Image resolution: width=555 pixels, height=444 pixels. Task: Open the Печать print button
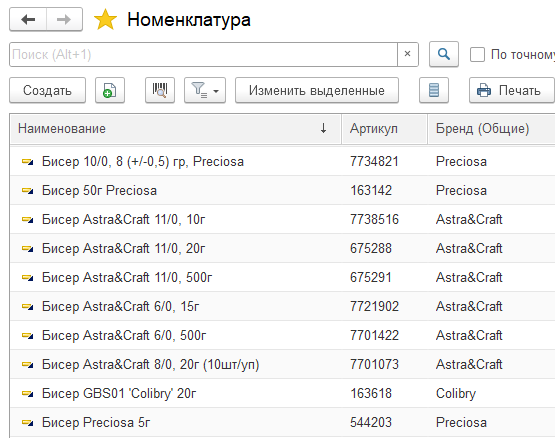[x=512, y=90]
